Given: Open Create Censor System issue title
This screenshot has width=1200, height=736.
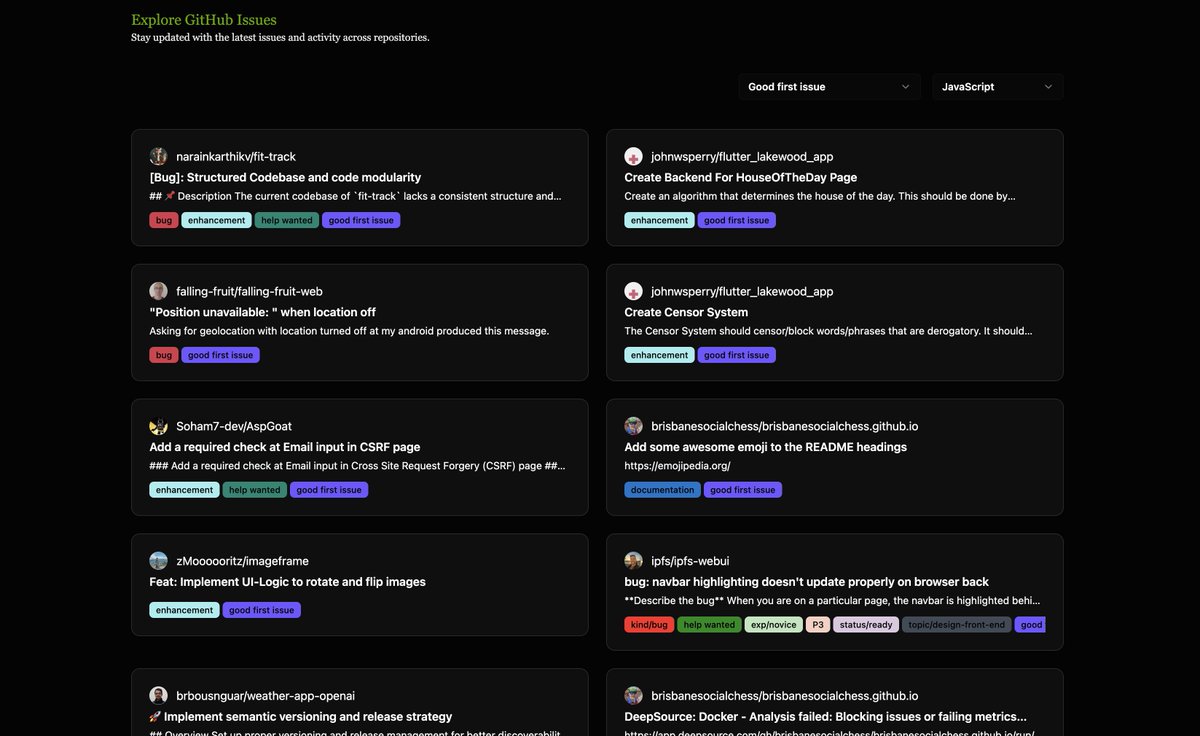Looking at the screenshot, I should (686, 312).
